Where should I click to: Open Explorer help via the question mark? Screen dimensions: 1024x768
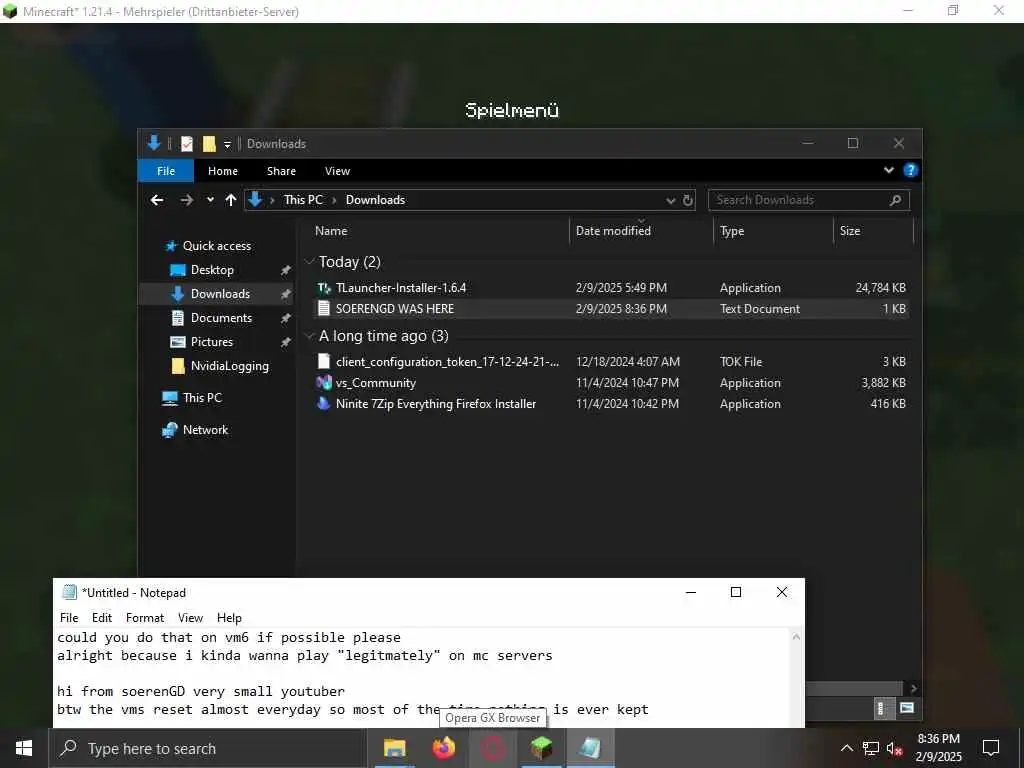pyautogui.click(x=910, y=170)
